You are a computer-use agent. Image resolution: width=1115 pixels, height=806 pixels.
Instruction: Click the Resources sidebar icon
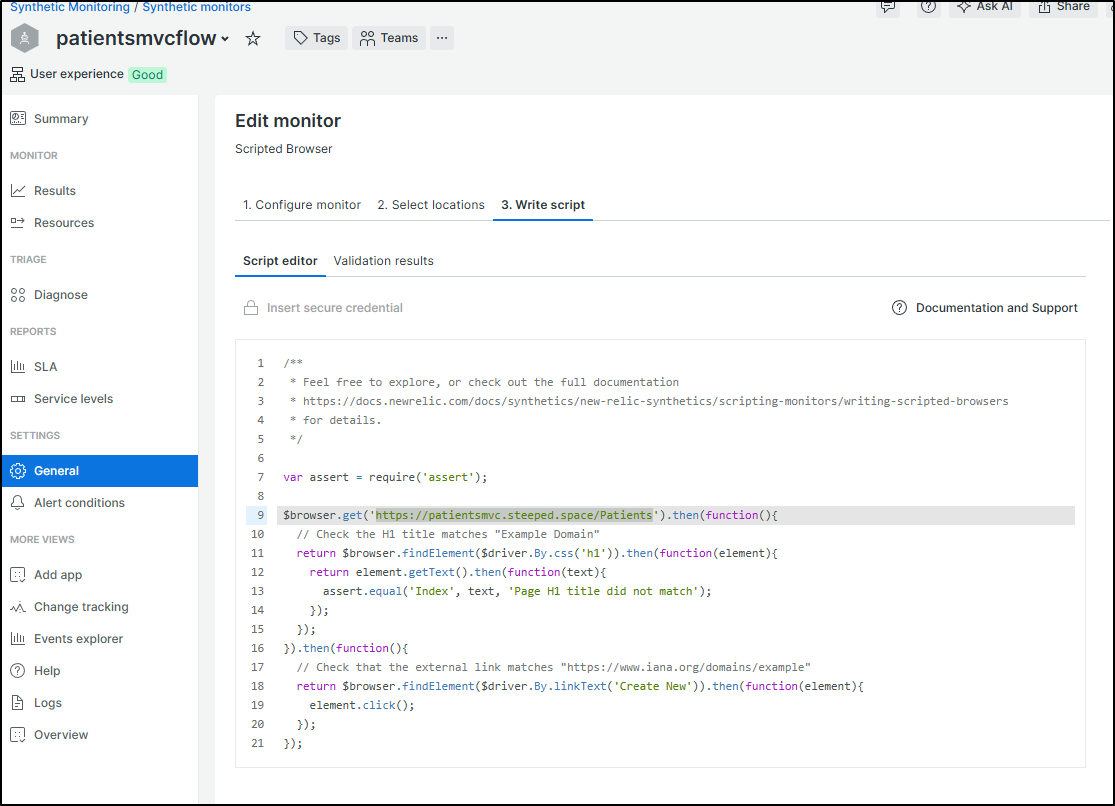pyautogui.click(x=18, y=223)
